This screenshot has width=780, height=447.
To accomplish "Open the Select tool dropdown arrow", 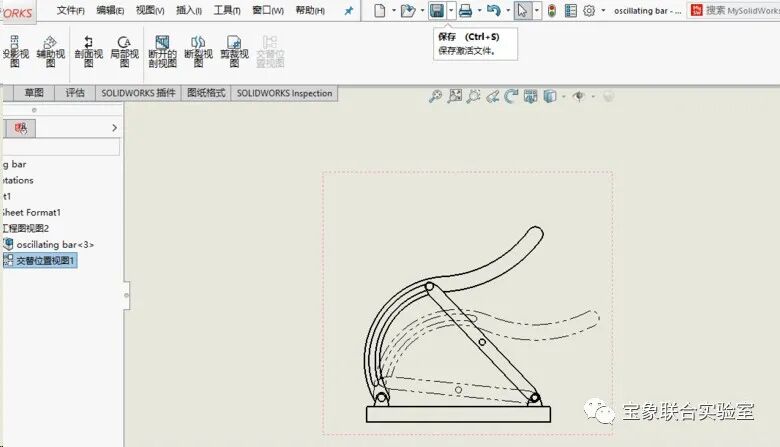I will (x=537, y=10).
